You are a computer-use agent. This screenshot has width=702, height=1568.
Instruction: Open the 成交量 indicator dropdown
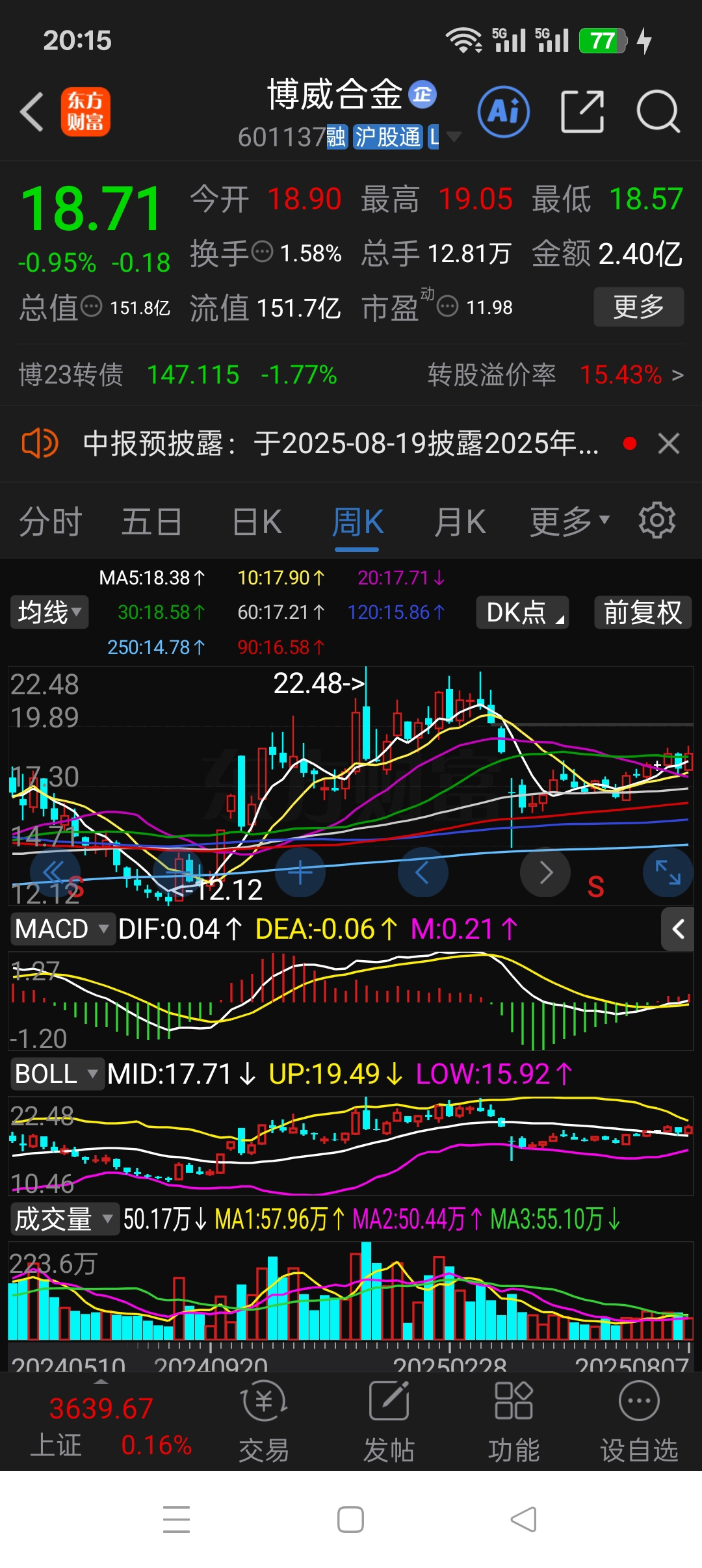64,1219
